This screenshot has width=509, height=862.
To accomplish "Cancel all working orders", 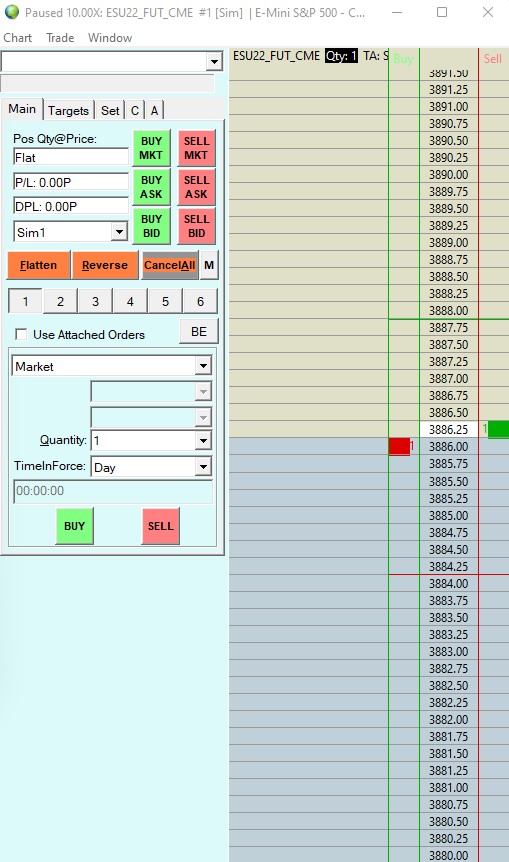I will coord(169,265).
